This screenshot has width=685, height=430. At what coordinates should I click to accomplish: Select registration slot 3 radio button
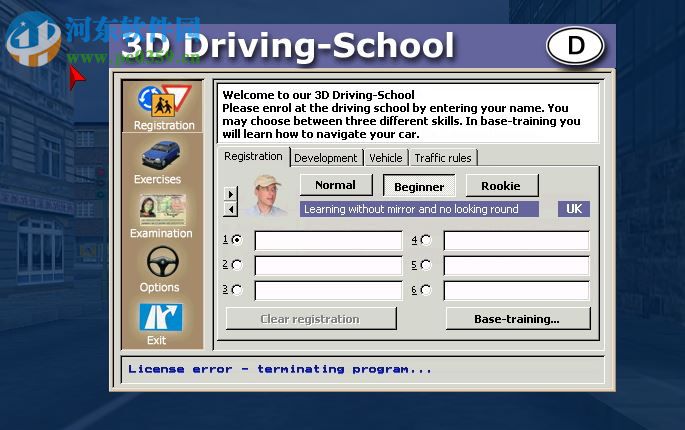point(236,289)
